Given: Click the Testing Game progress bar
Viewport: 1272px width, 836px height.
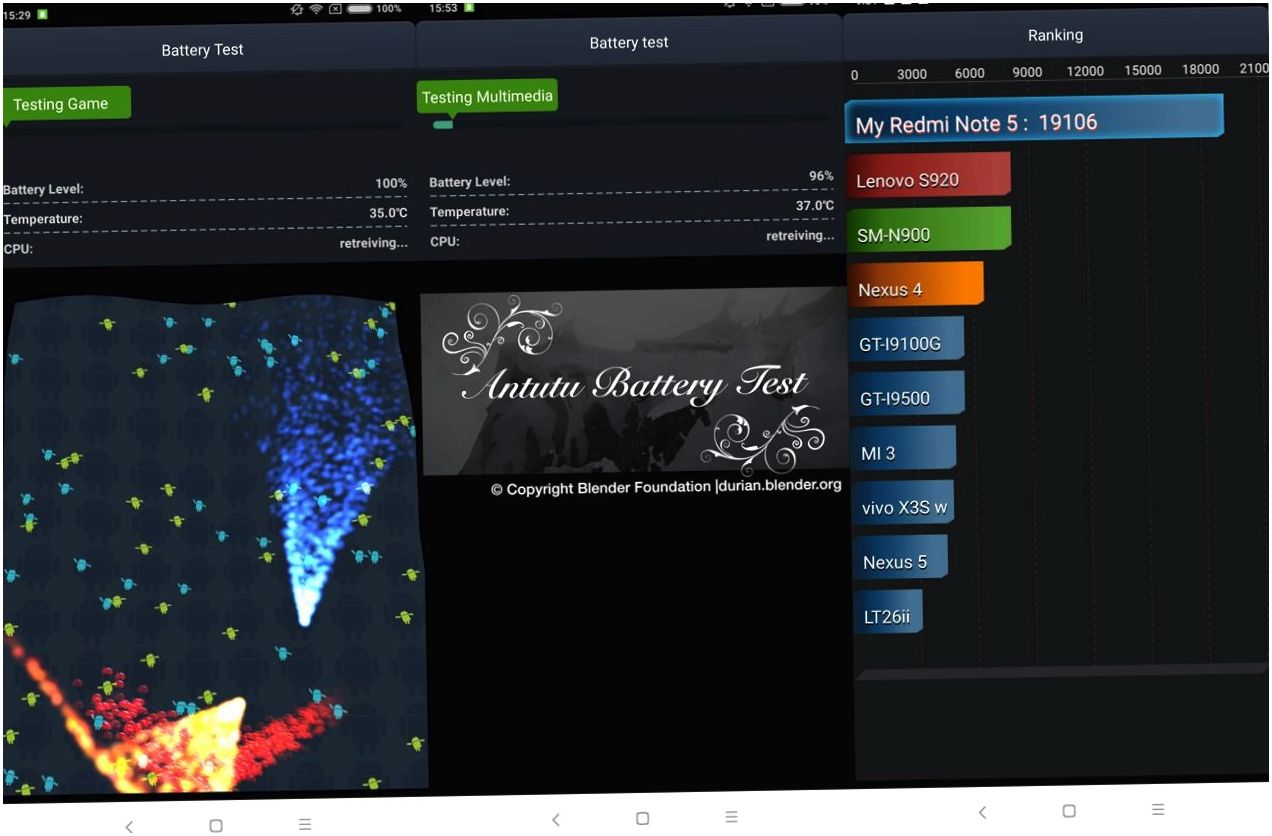Looking at the screenshot, I should tap(205, 126).
